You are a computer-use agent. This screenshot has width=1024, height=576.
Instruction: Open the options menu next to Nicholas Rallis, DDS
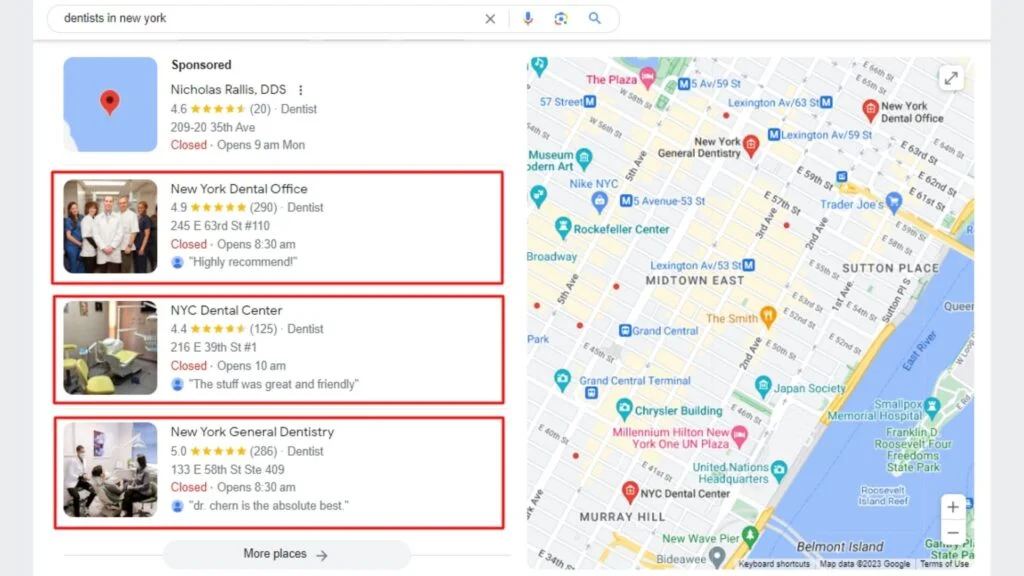[300, 90]
